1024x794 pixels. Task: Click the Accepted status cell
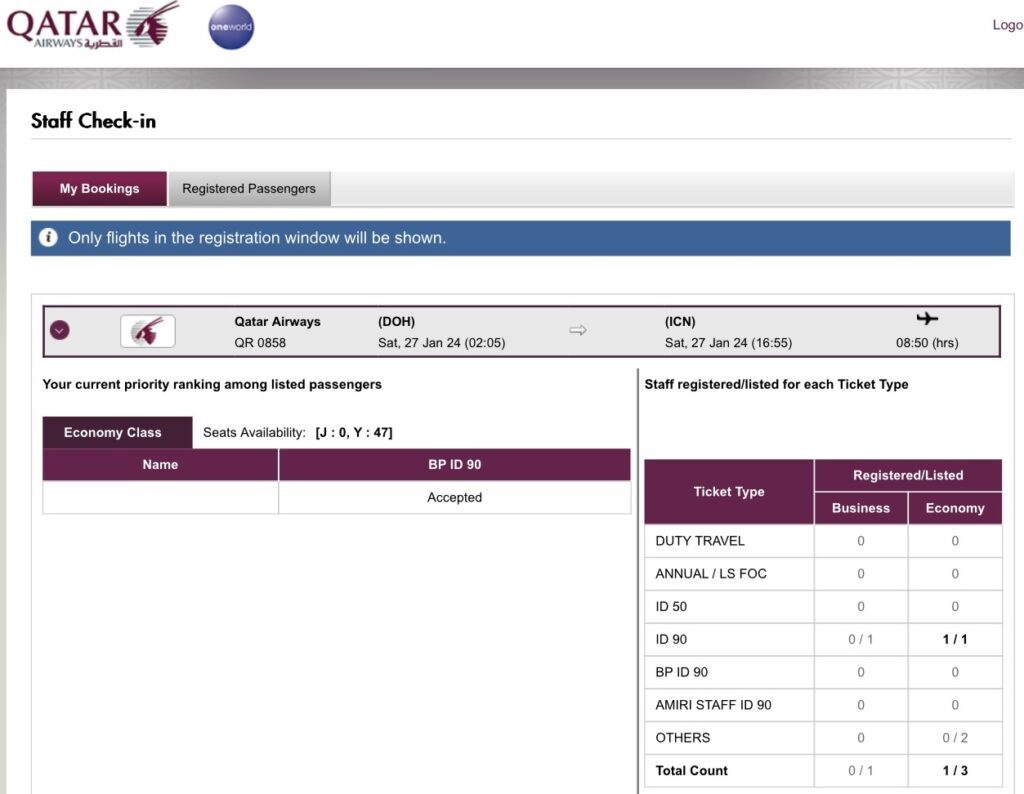point(455,498)
